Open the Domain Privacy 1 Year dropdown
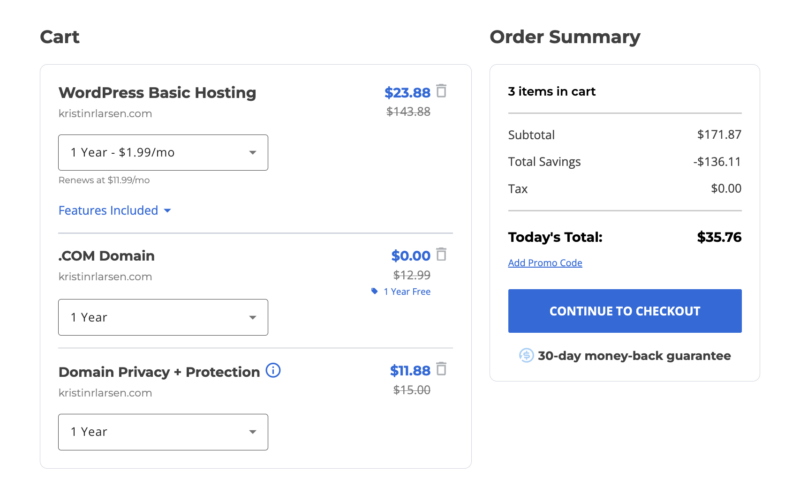 click(163, 432)
